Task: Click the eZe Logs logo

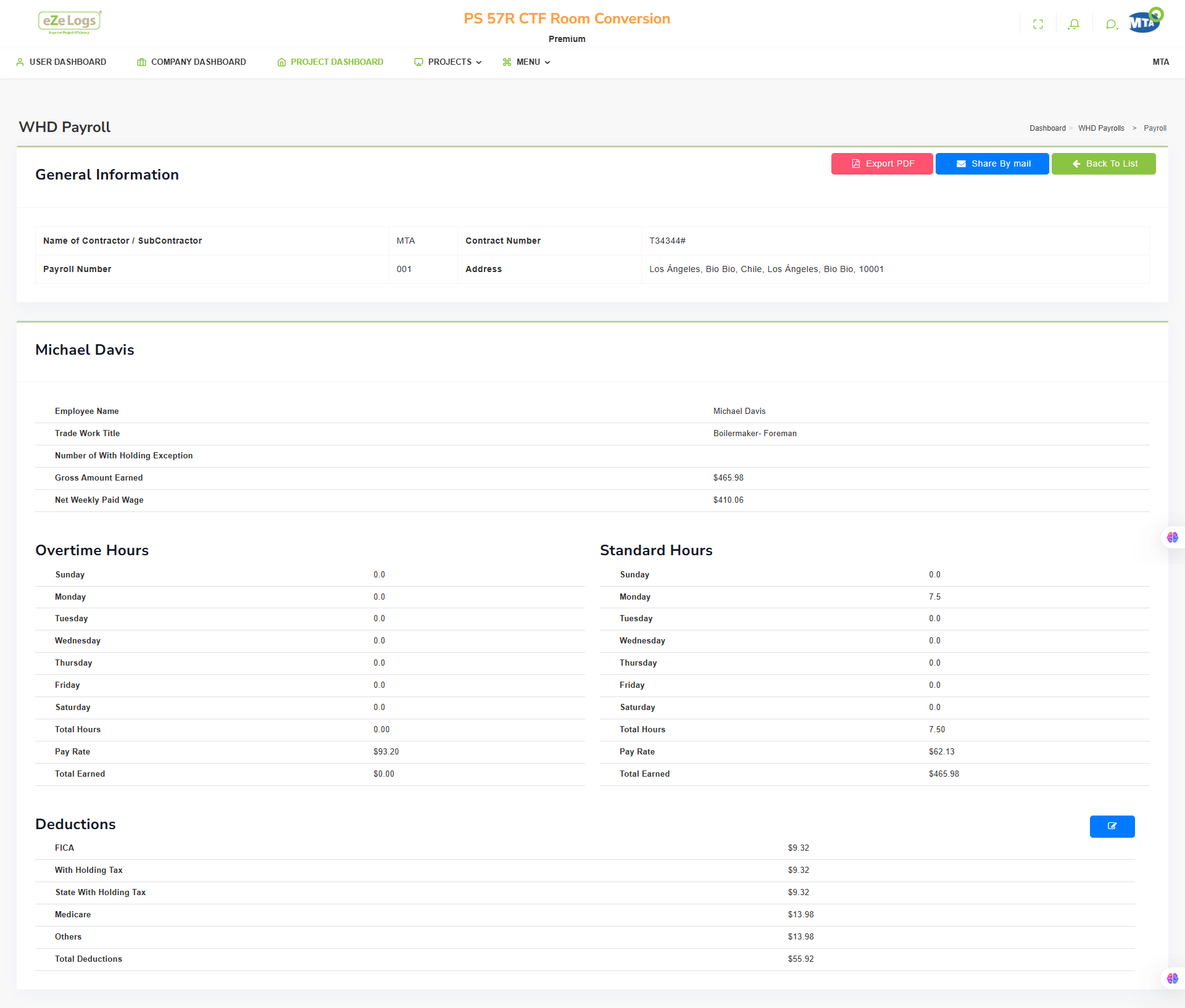Action: pos(70,22)
